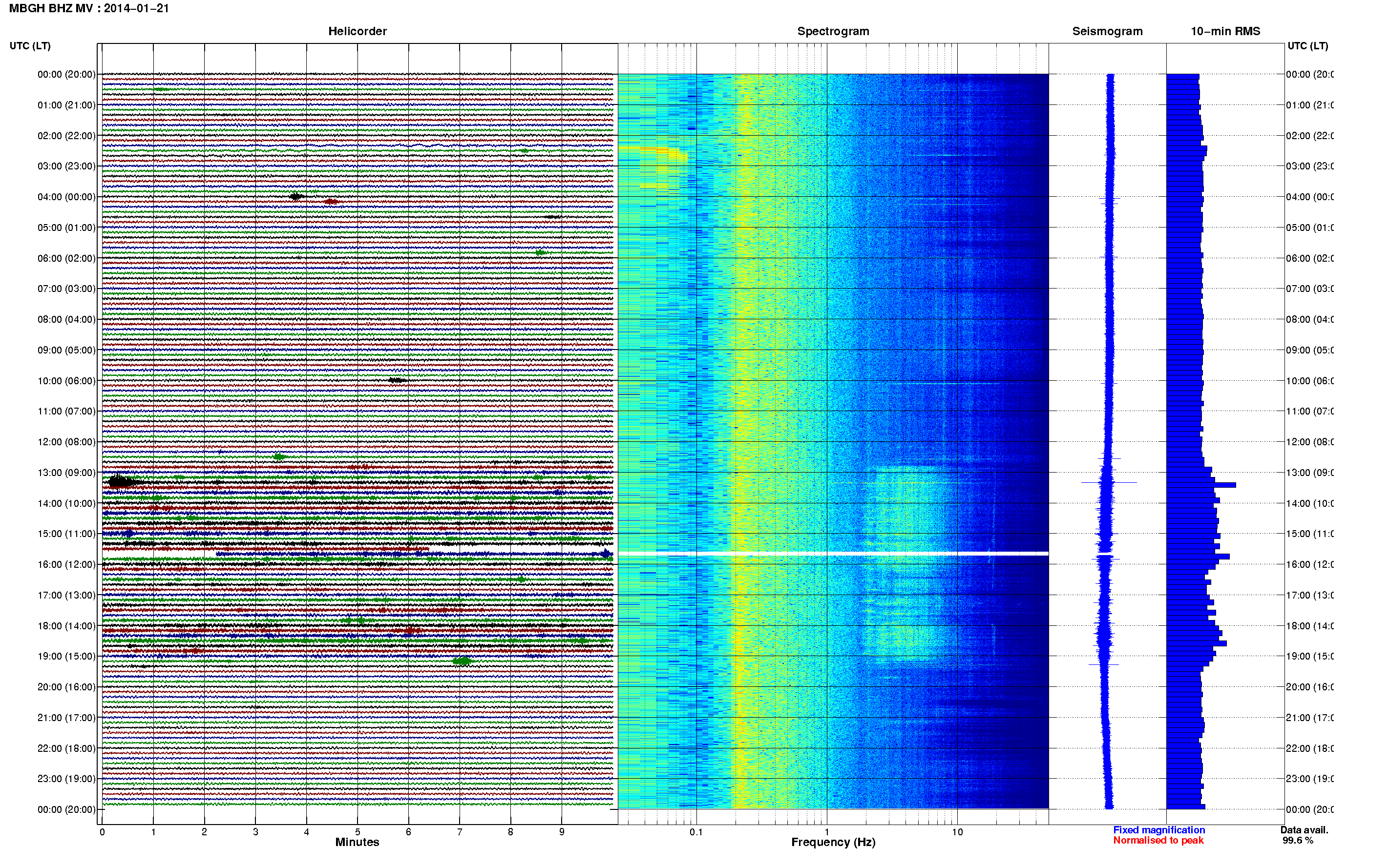Screen dimensions: 1389x868
Task: Click the left 02:00 (22:00) time label
Action: [x=66, y=136]
